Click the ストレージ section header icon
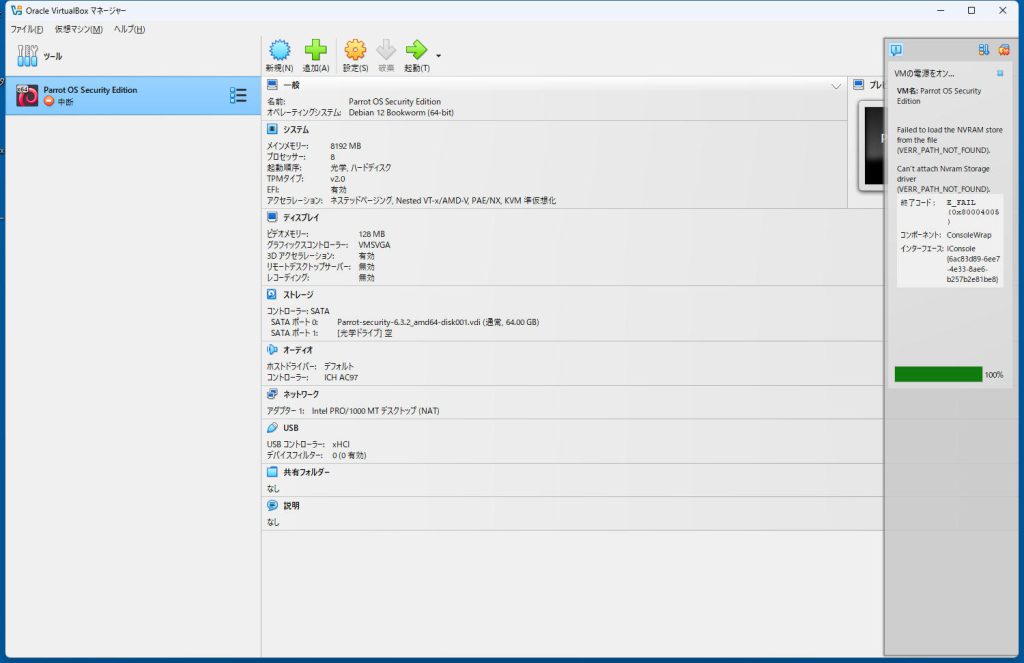The image size is (1024, 663). [272, 295]
